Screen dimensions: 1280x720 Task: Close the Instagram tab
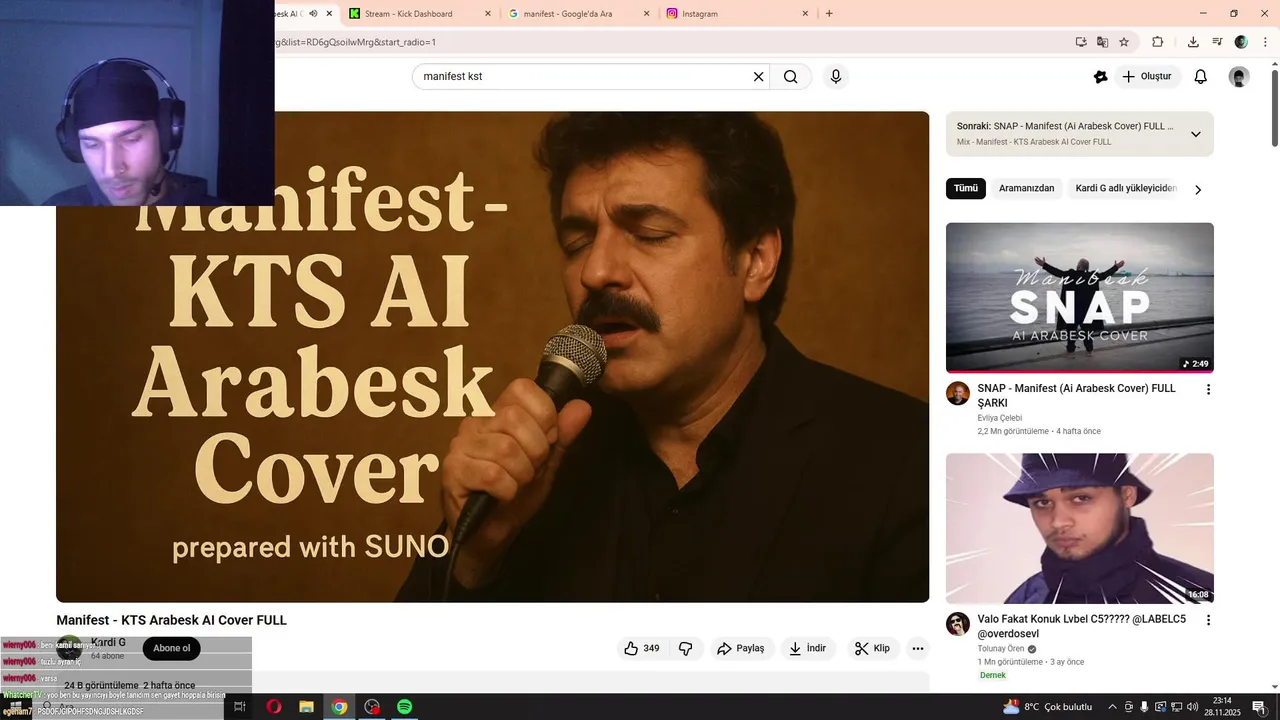(x=805, y=13)
